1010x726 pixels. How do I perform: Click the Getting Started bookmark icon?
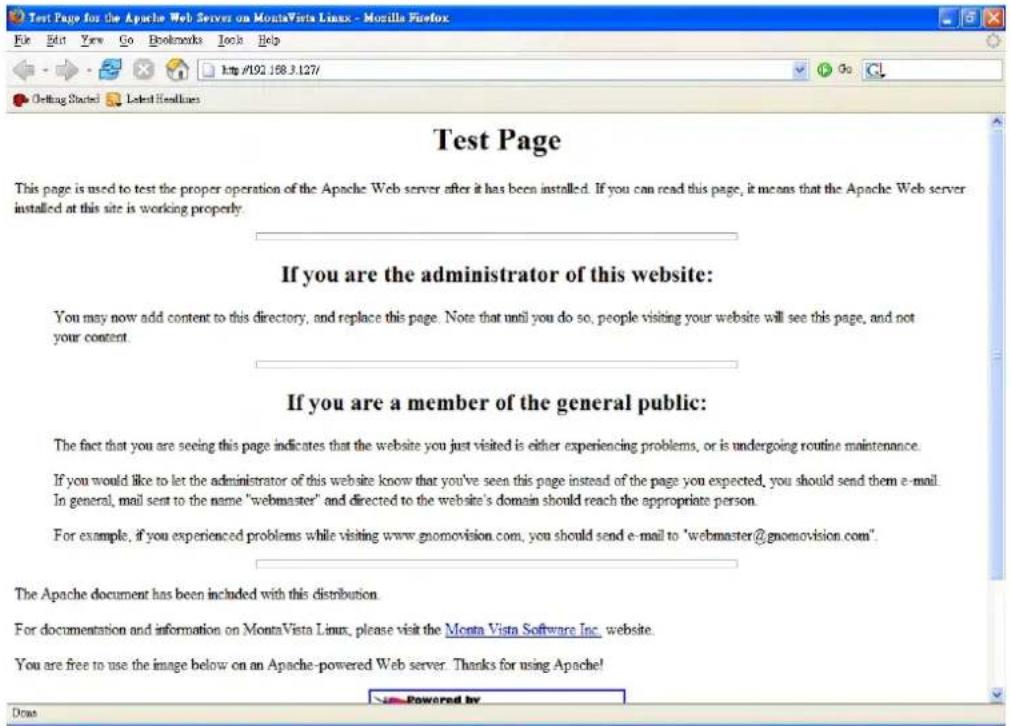point(20,100)
